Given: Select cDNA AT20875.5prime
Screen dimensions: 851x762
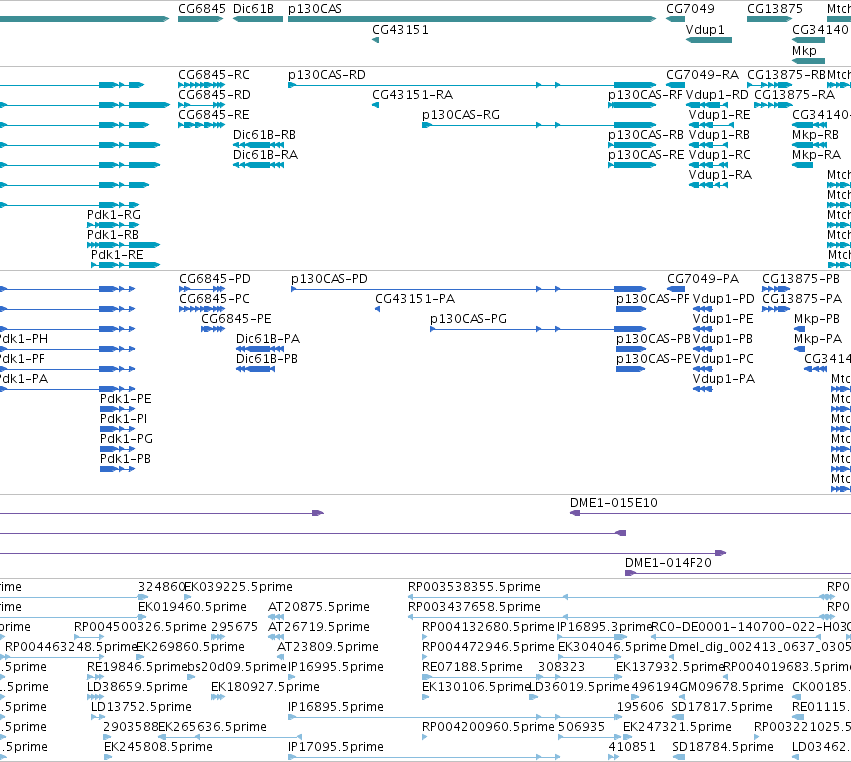Looking at the screenshot, I should click(x=276, y=617).
